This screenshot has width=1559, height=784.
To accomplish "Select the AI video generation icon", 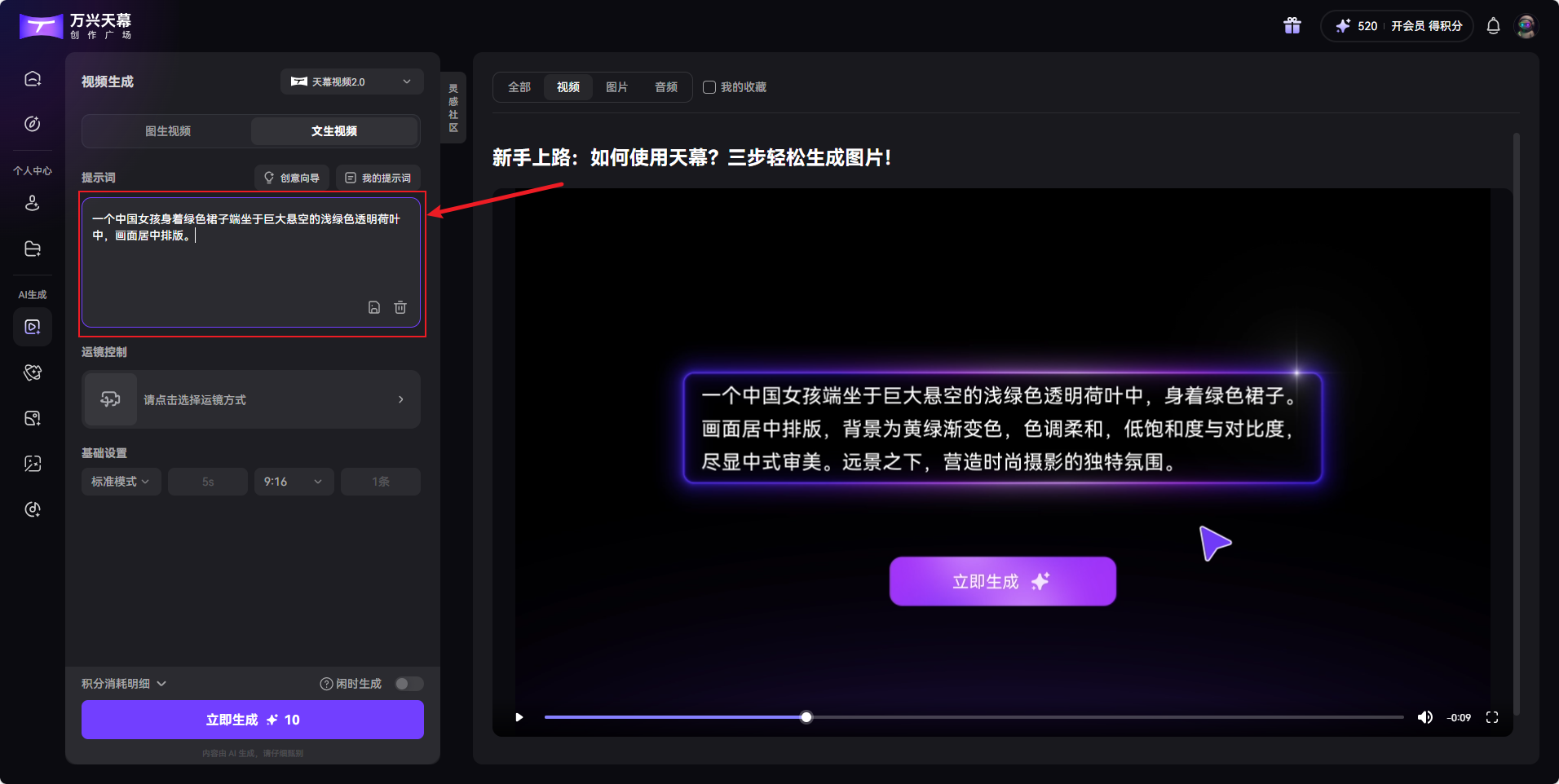I will click(33, 327).
